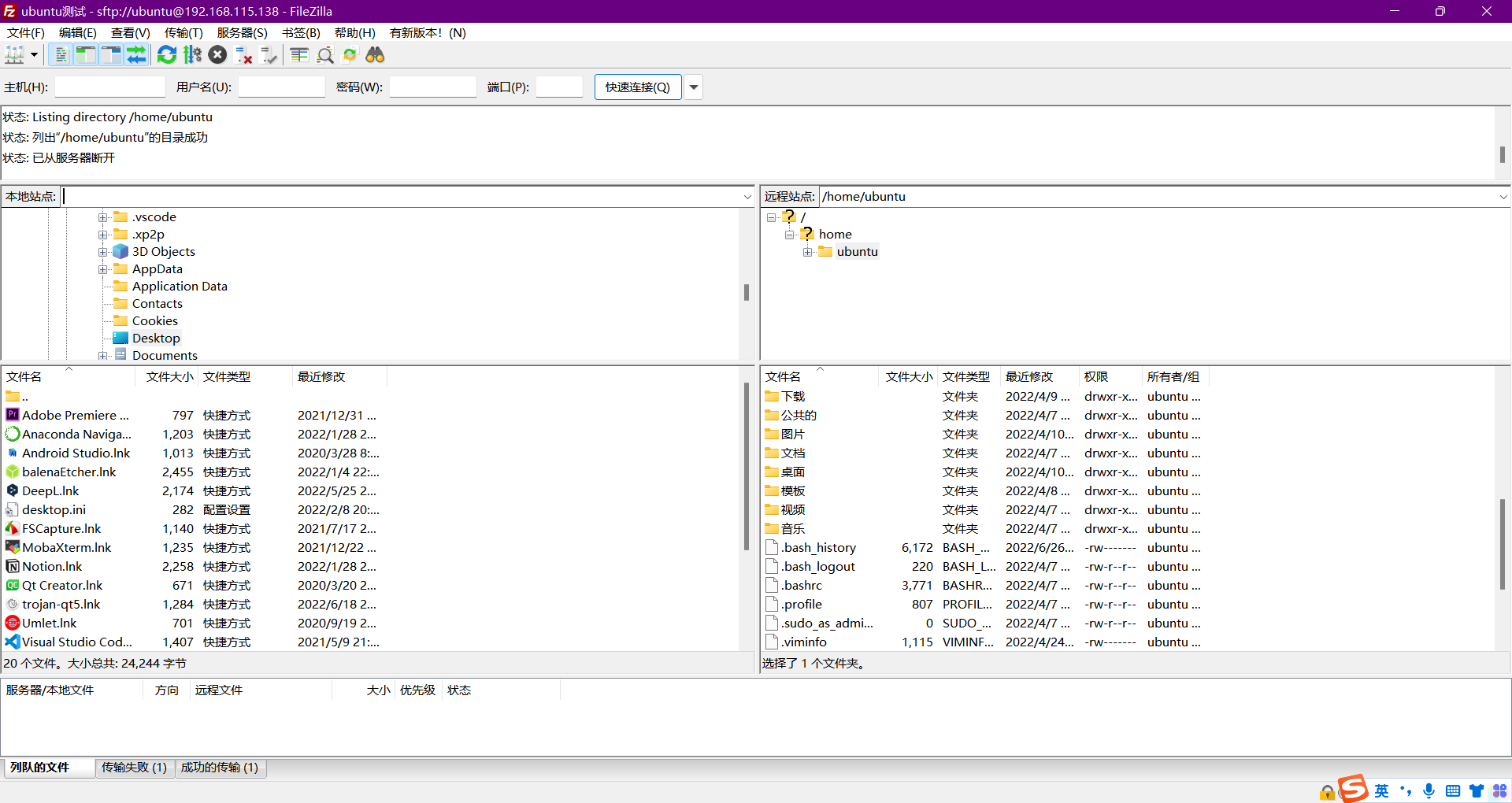The height and width of the screenshot is (803, 1512).
Task: Expand the .vscode folder in local tree
Action: (x=102, y=217)
